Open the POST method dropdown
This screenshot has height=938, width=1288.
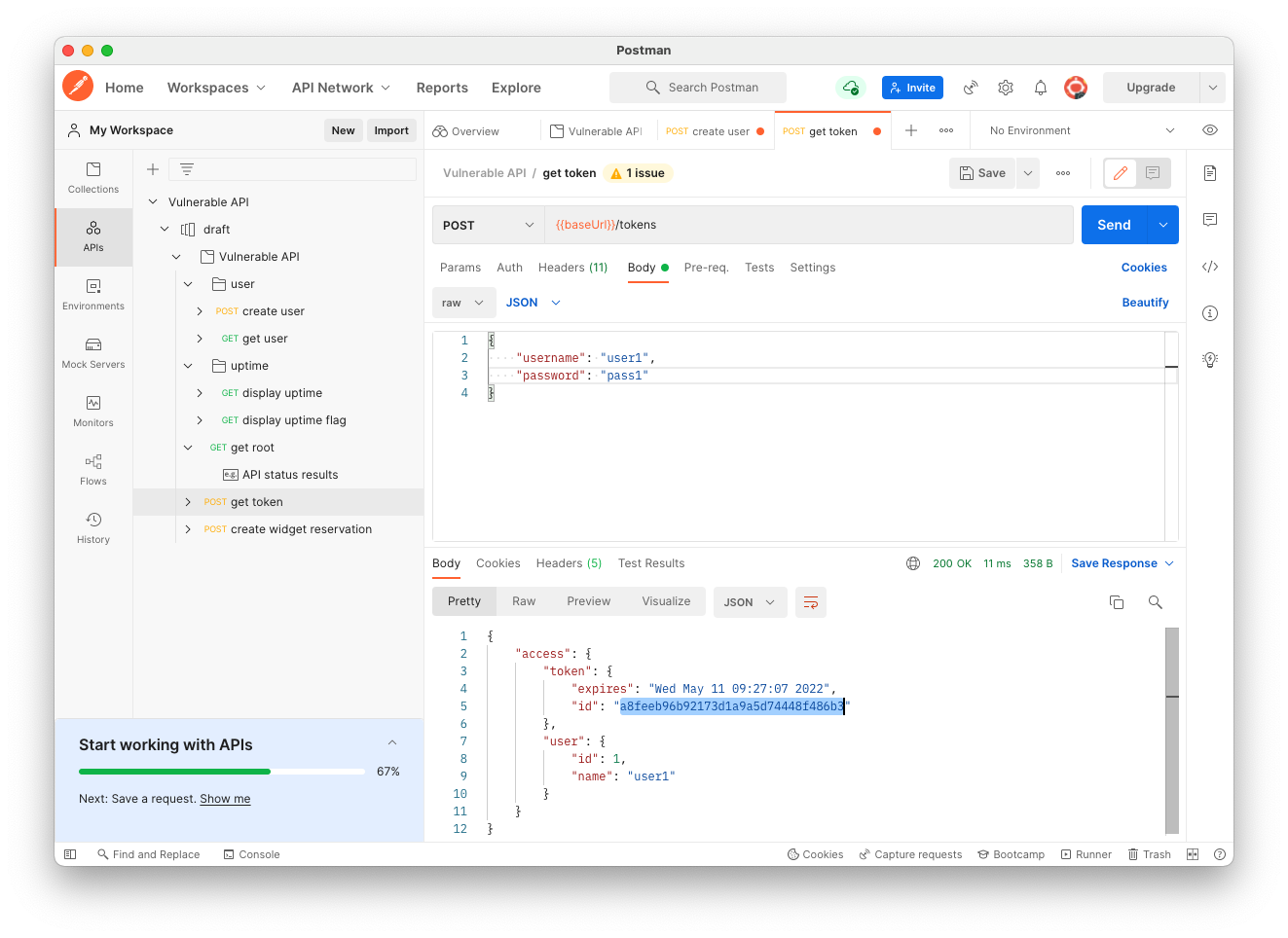click(488, 225)
